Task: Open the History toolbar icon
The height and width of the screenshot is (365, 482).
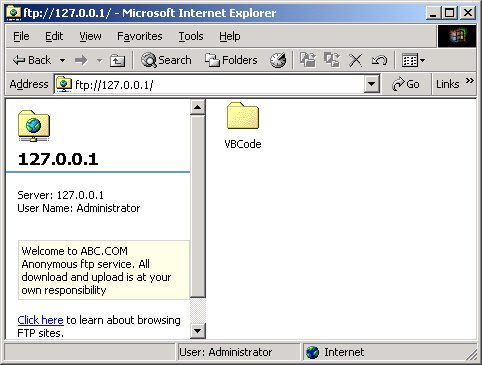Action: (278, 60)
